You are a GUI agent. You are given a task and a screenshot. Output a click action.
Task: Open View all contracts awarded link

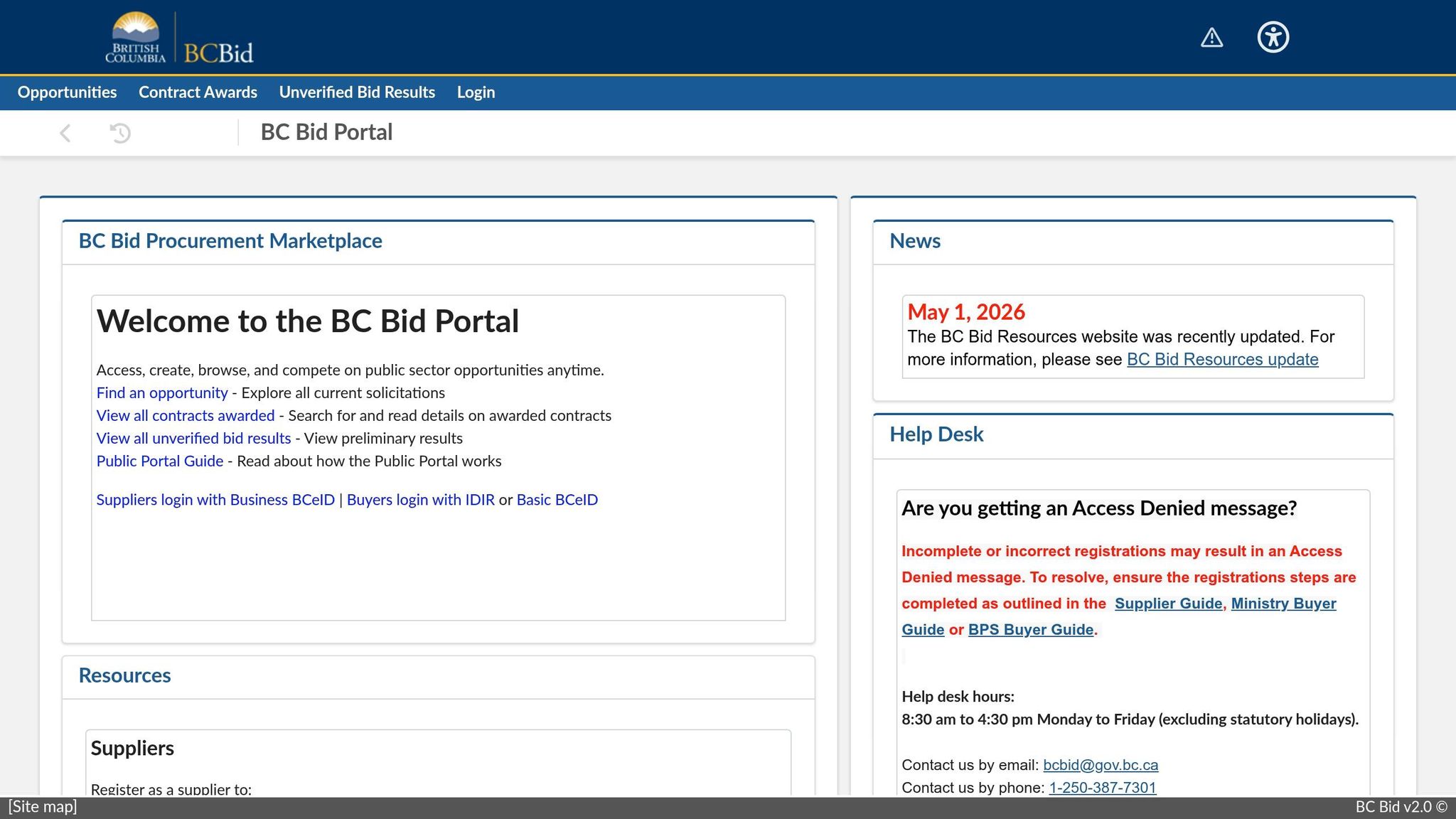186,415
